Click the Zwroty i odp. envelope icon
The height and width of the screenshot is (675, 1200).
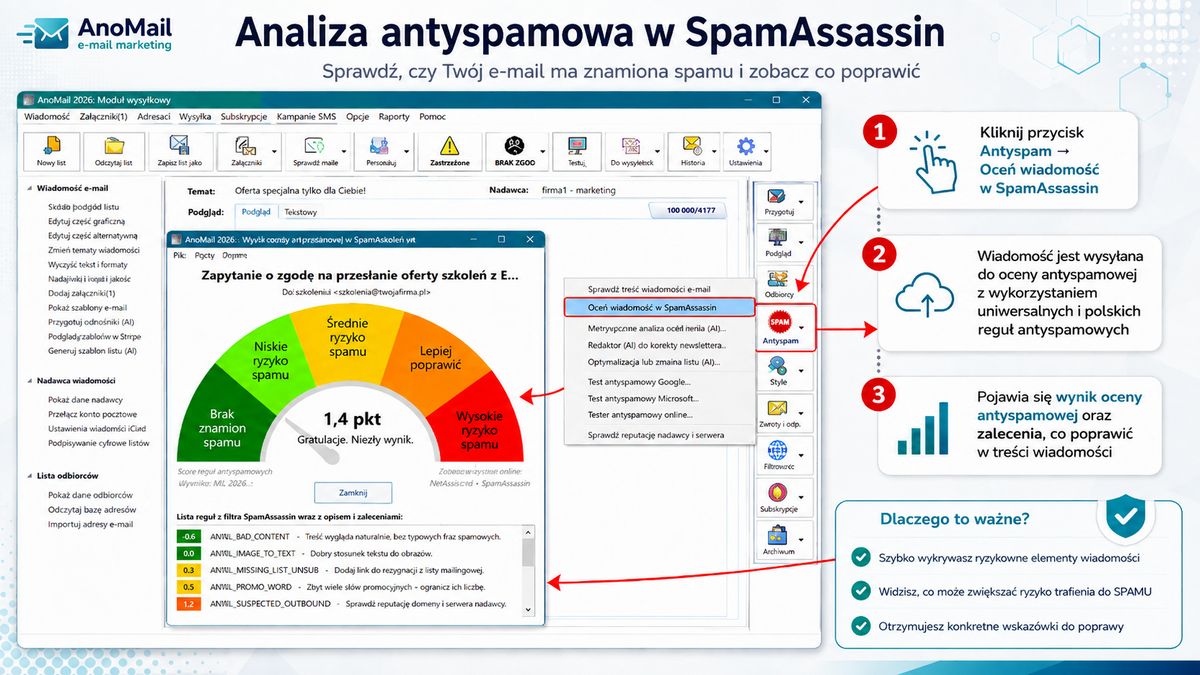point(778,409)
